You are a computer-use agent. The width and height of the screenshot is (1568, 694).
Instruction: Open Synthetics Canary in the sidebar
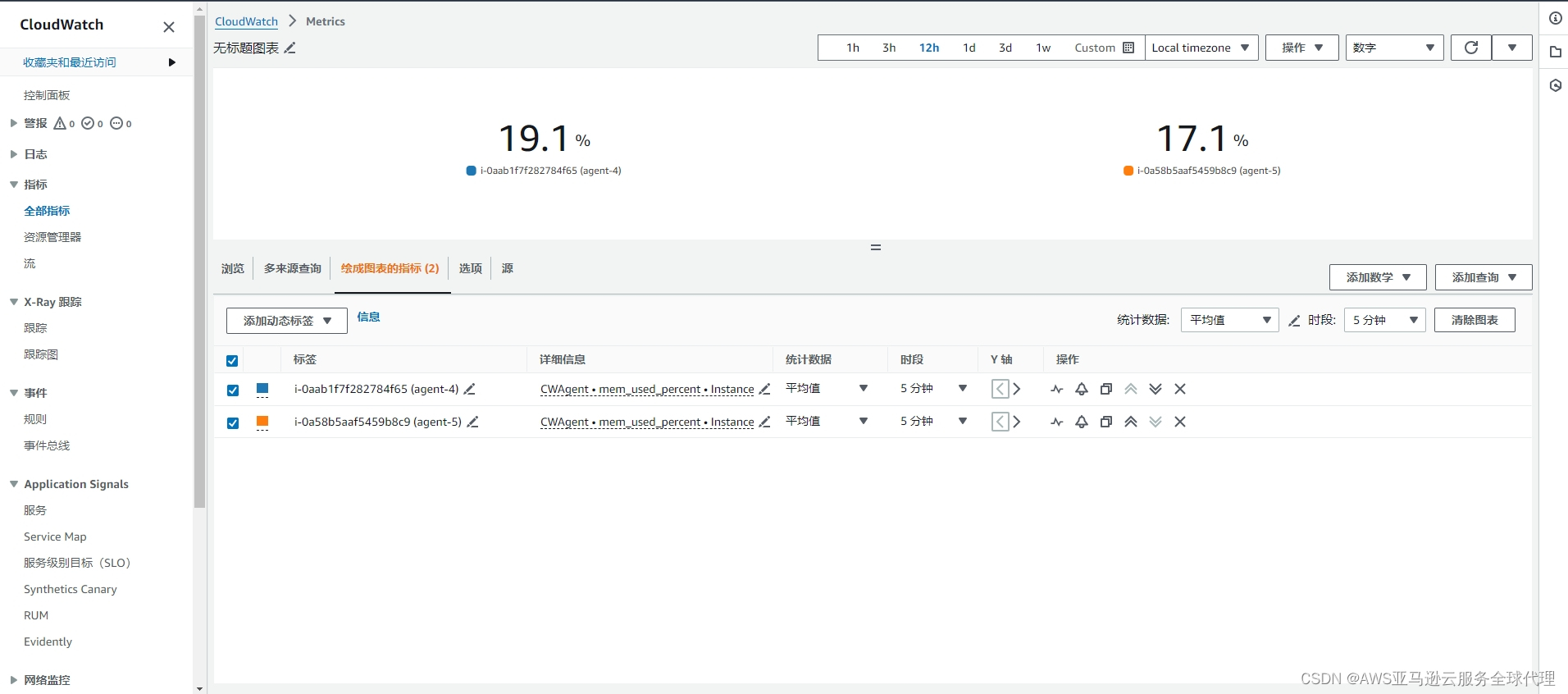71,589
